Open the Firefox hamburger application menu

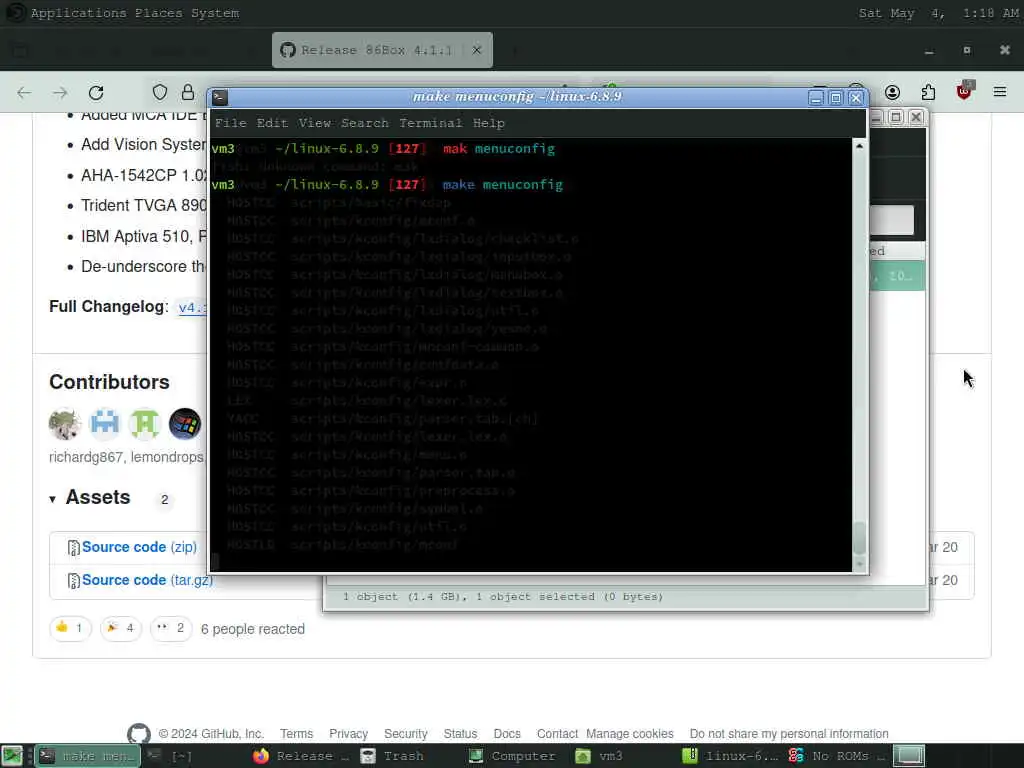point(1000,92)
